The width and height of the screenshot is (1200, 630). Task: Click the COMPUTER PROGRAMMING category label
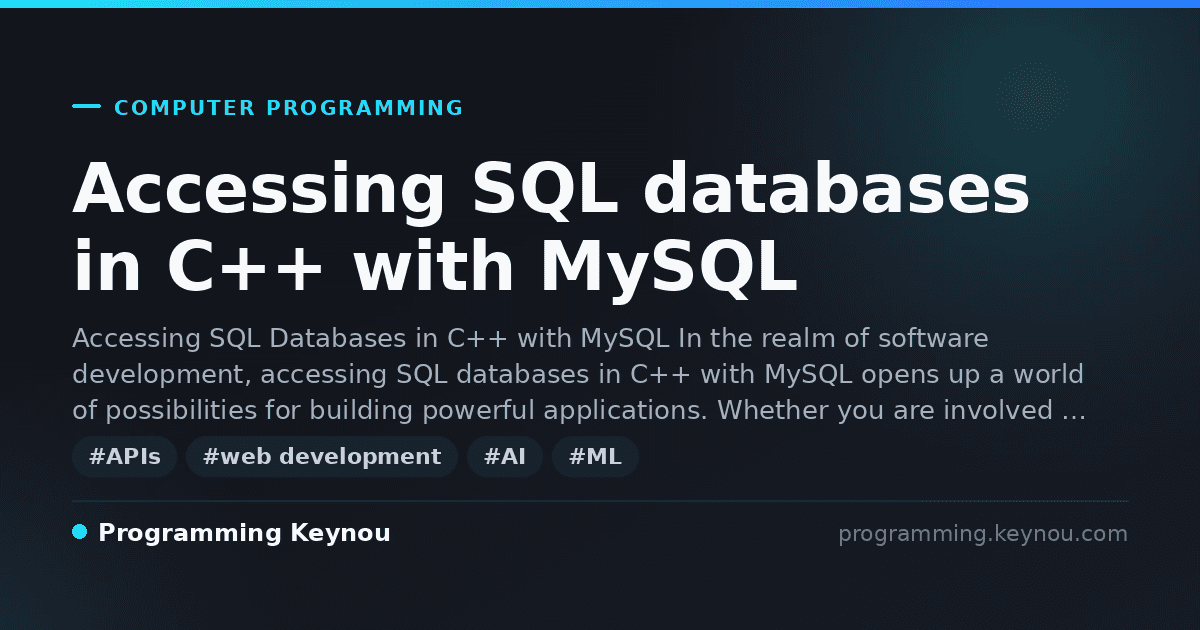(x=289, y=108)
